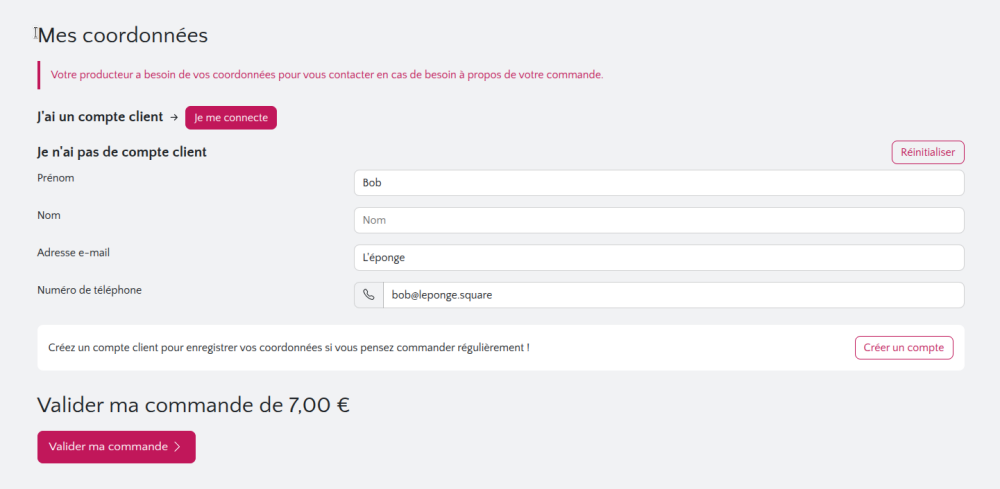Reset the form with Réinitialiser
The height and width of the screenshot is (489, 1000).
(x=927, y=152)
